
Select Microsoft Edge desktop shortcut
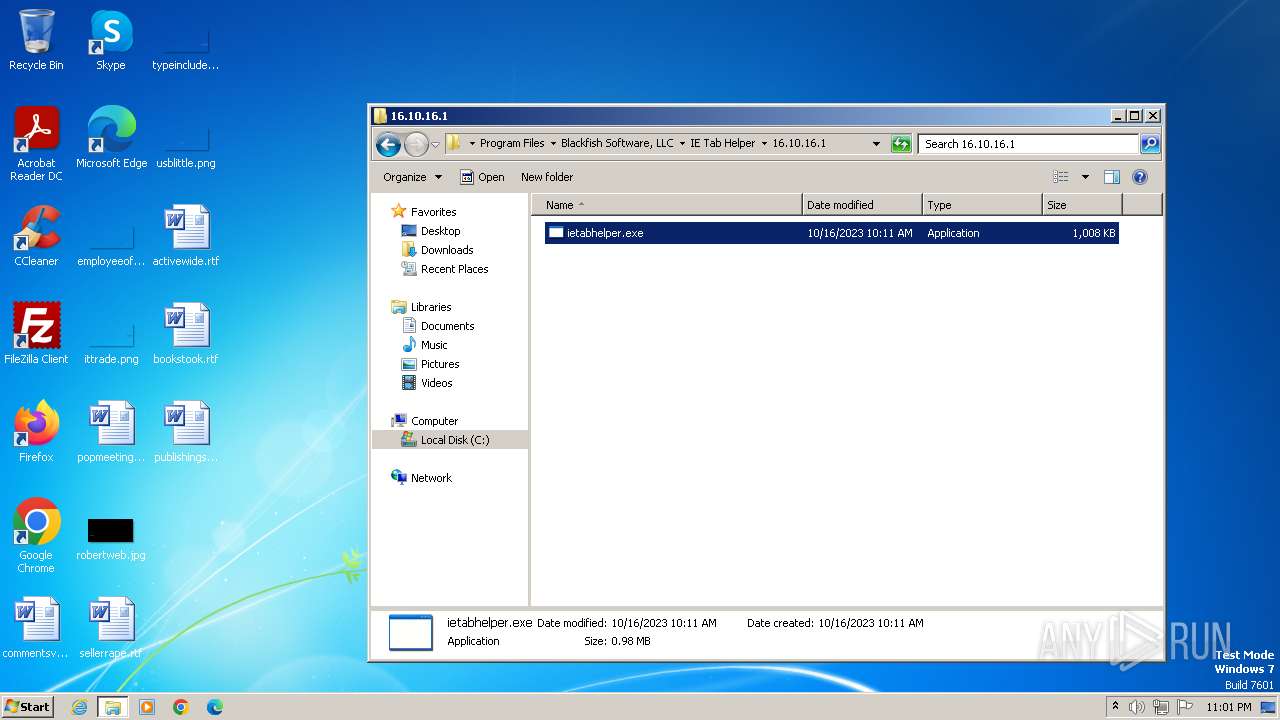point(111,138)
